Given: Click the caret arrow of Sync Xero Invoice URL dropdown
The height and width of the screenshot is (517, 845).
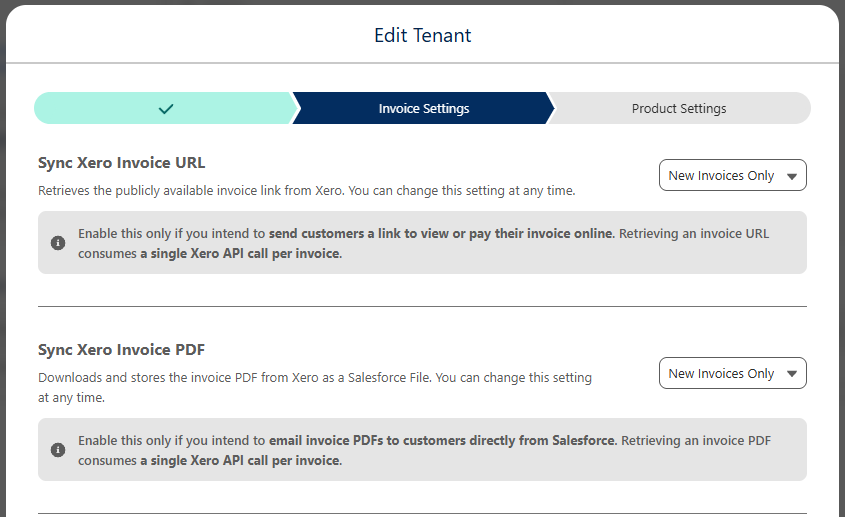Looking at the screenshot, I should tap(792, 176).
